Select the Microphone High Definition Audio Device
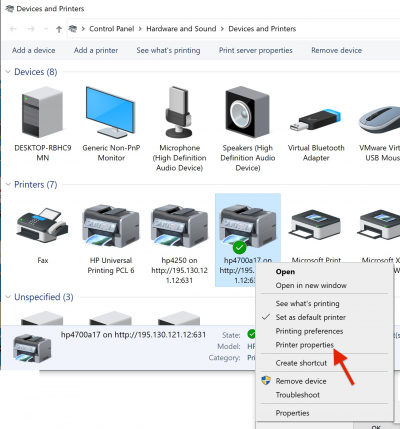 click(179, 112)
